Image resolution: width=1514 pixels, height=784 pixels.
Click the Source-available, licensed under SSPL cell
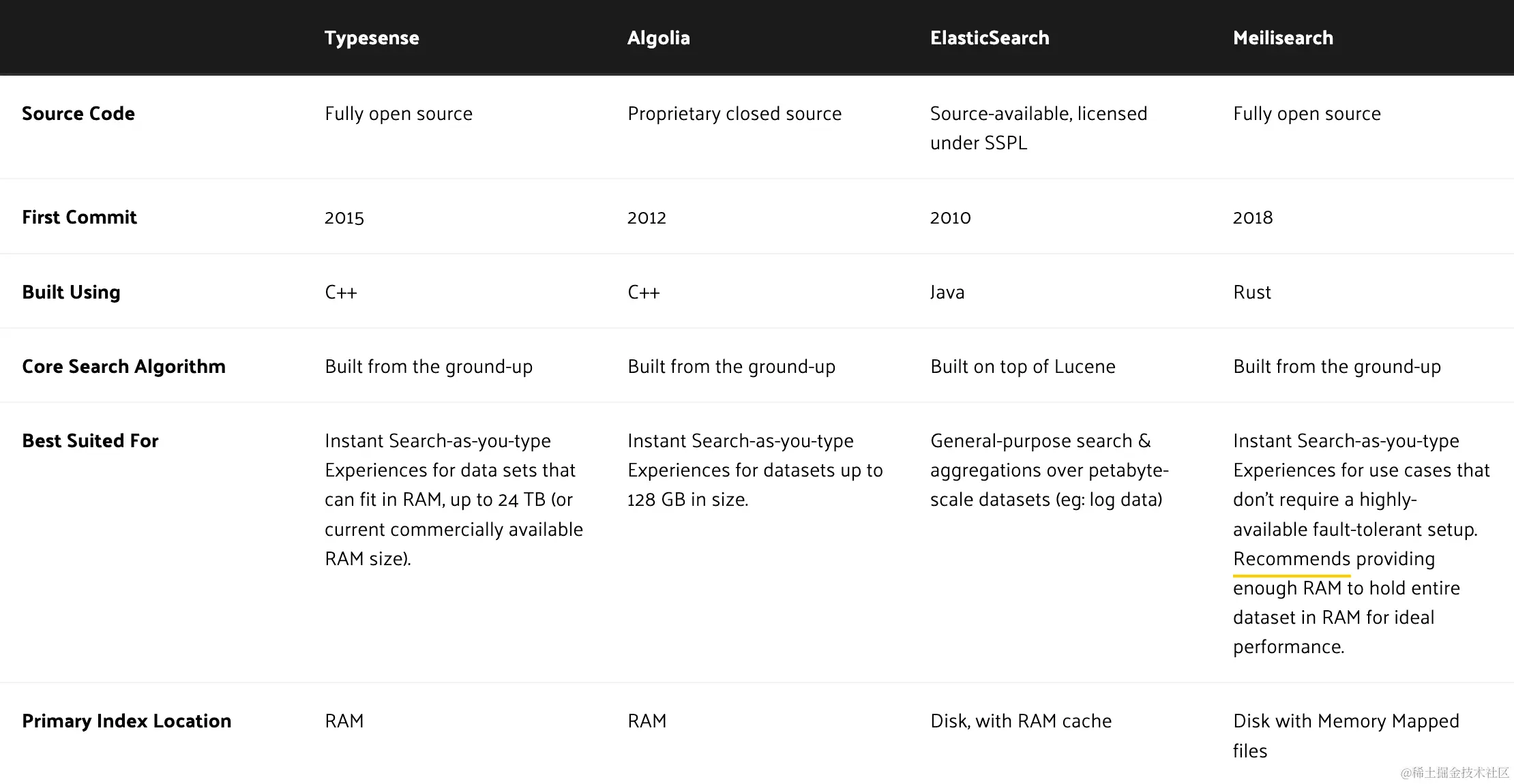point(1038,128)
